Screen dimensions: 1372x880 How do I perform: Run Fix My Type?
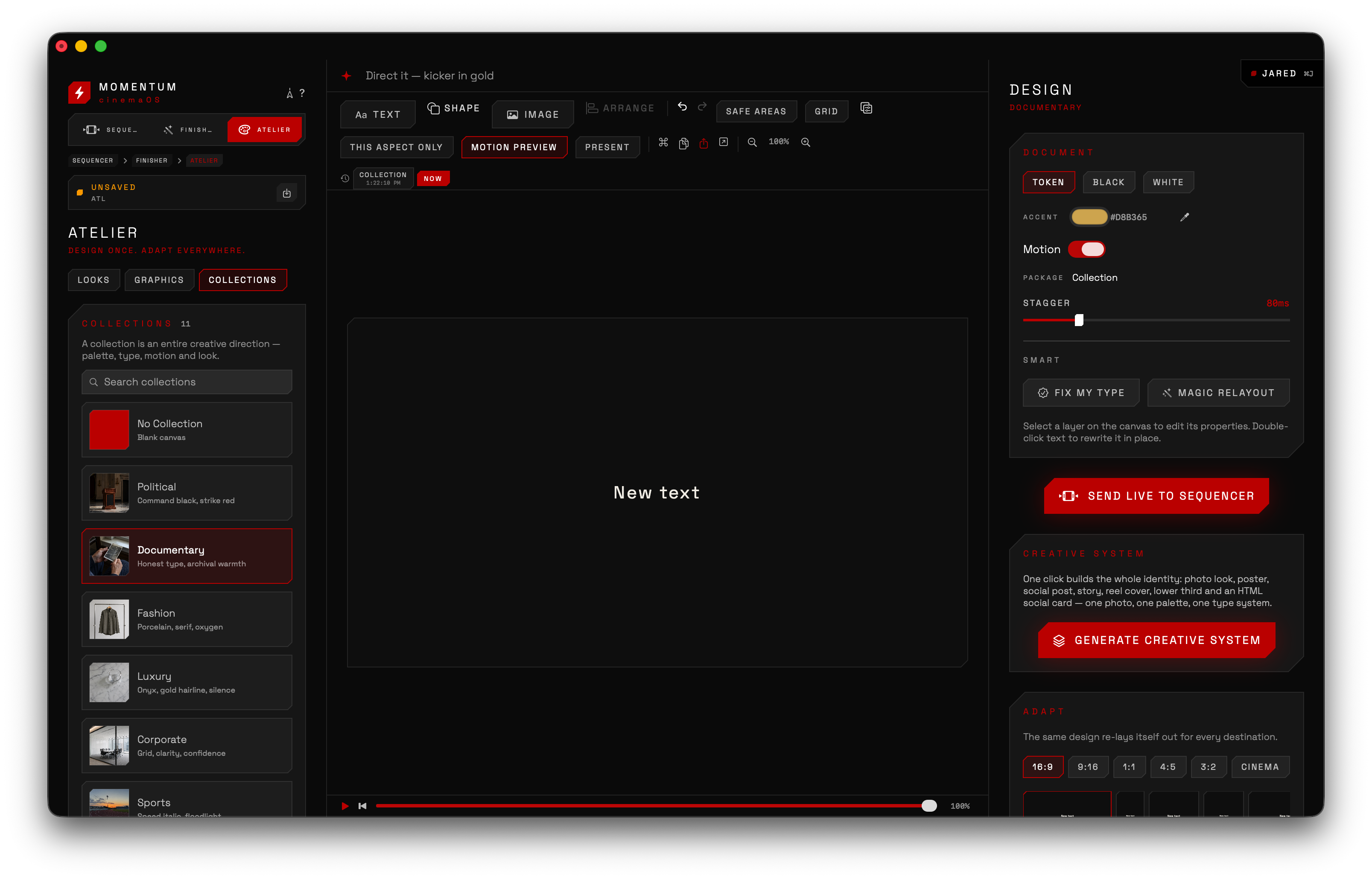1080,393
